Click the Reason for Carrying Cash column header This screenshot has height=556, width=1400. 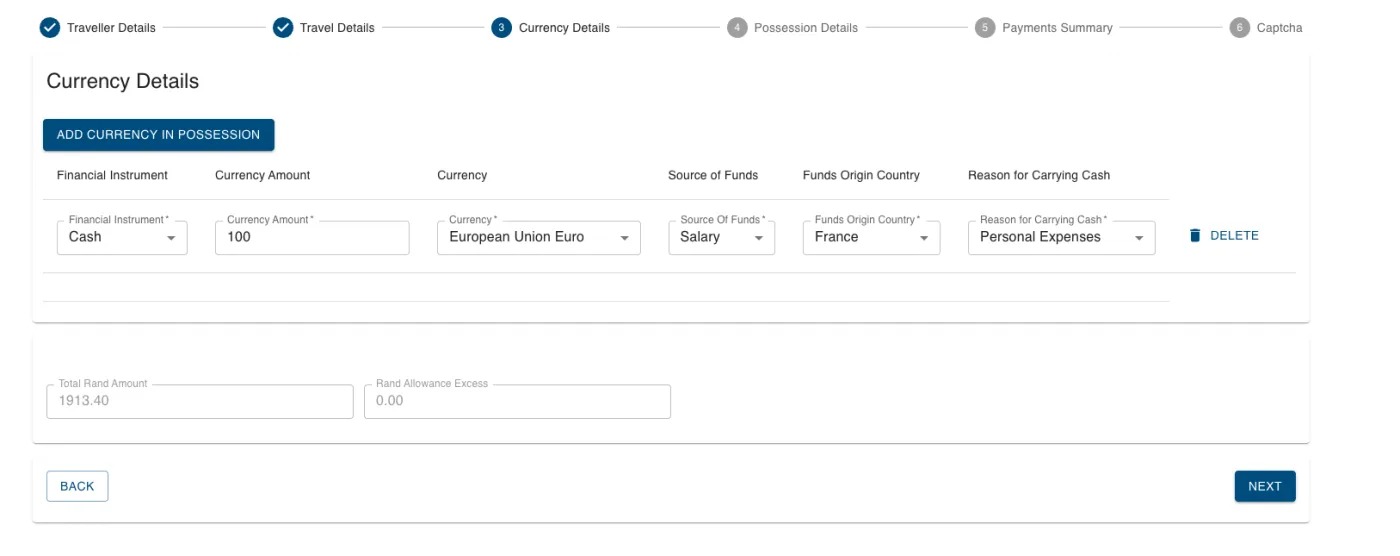1039,175
